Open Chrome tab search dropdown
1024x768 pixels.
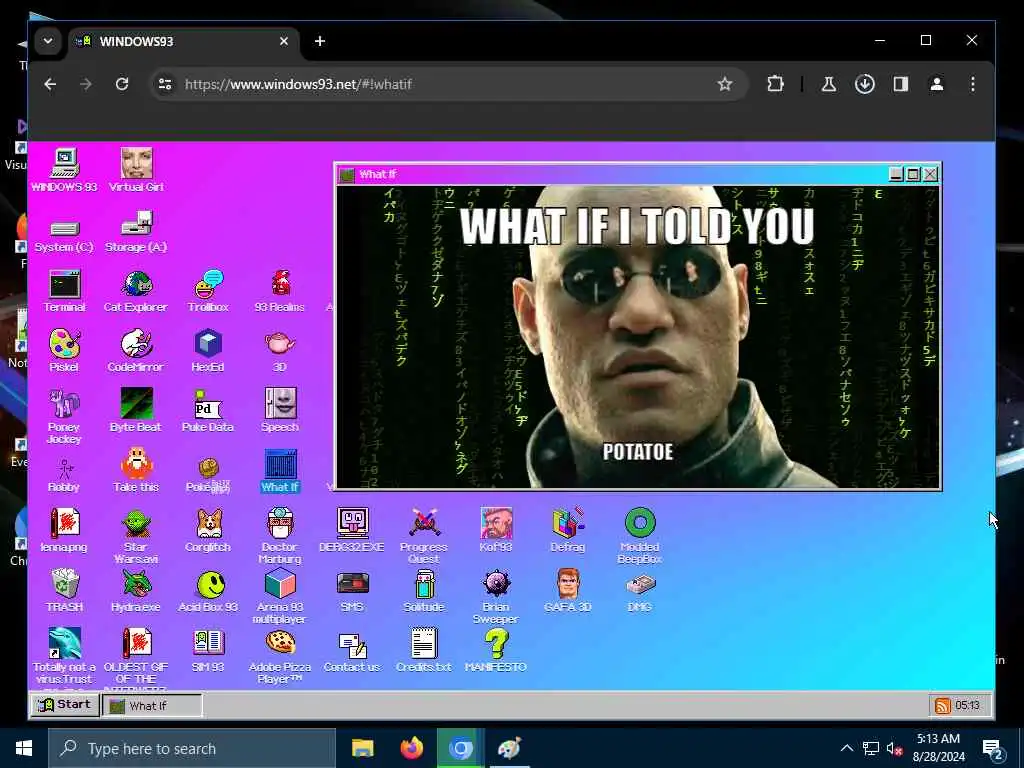(48, 41)
